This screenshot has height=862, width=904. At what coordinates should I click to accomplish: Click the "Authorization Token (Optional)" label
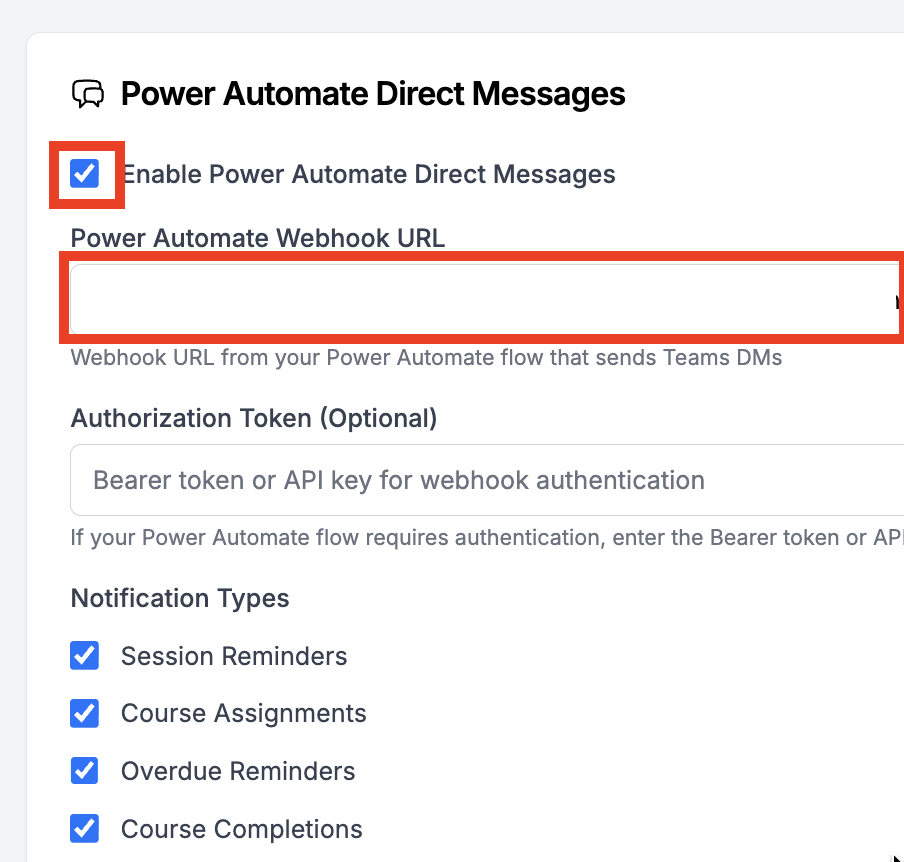[x=254, y=418]
